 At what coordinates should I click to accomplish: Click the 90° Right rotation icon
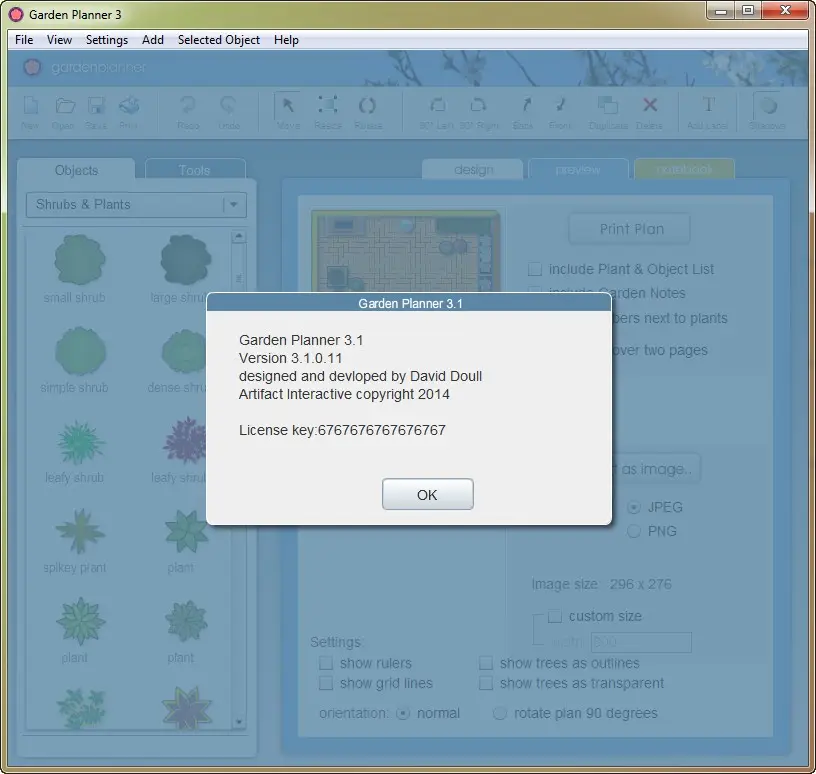(x=478, y=105)
